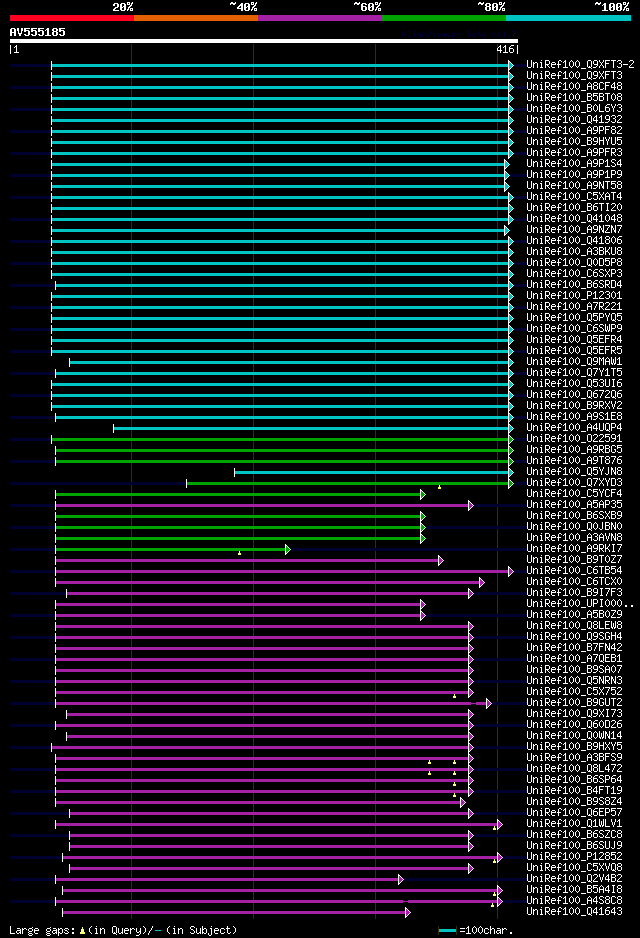Click the UniRef100_A3BKU8 label

click(574, 251)
